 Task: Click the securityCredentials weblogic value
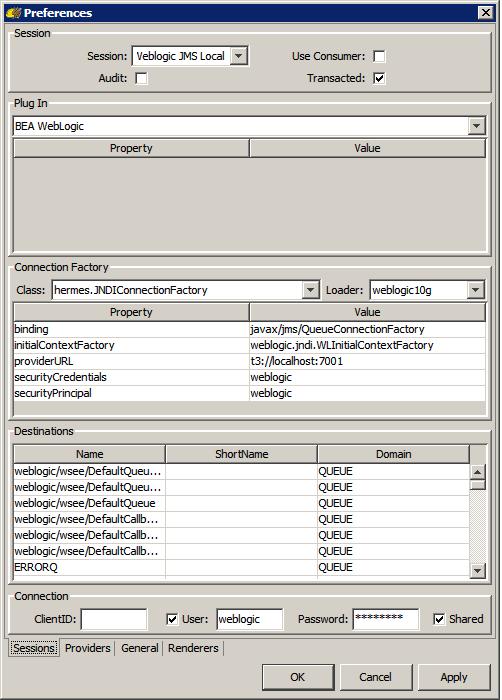tap(367, 377)
